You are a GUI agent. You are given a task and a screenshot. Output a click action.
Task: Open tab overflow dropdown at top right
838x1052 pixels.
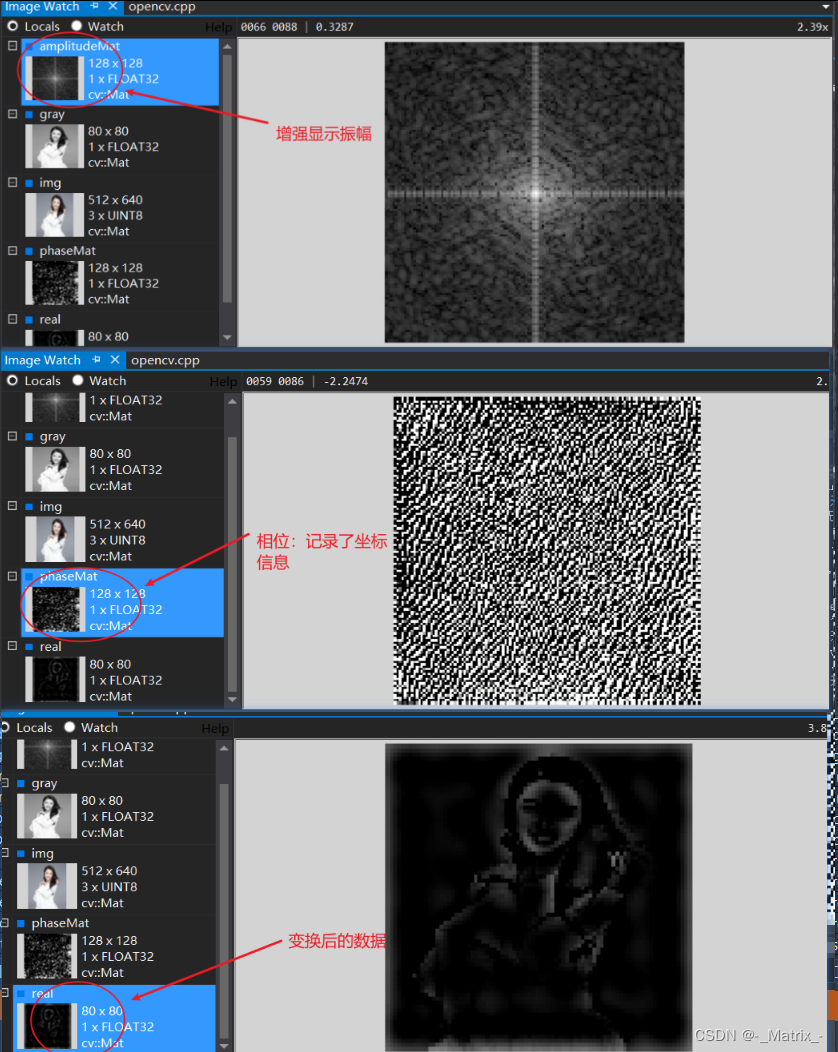pyautogui.click(x=826, y=7)
